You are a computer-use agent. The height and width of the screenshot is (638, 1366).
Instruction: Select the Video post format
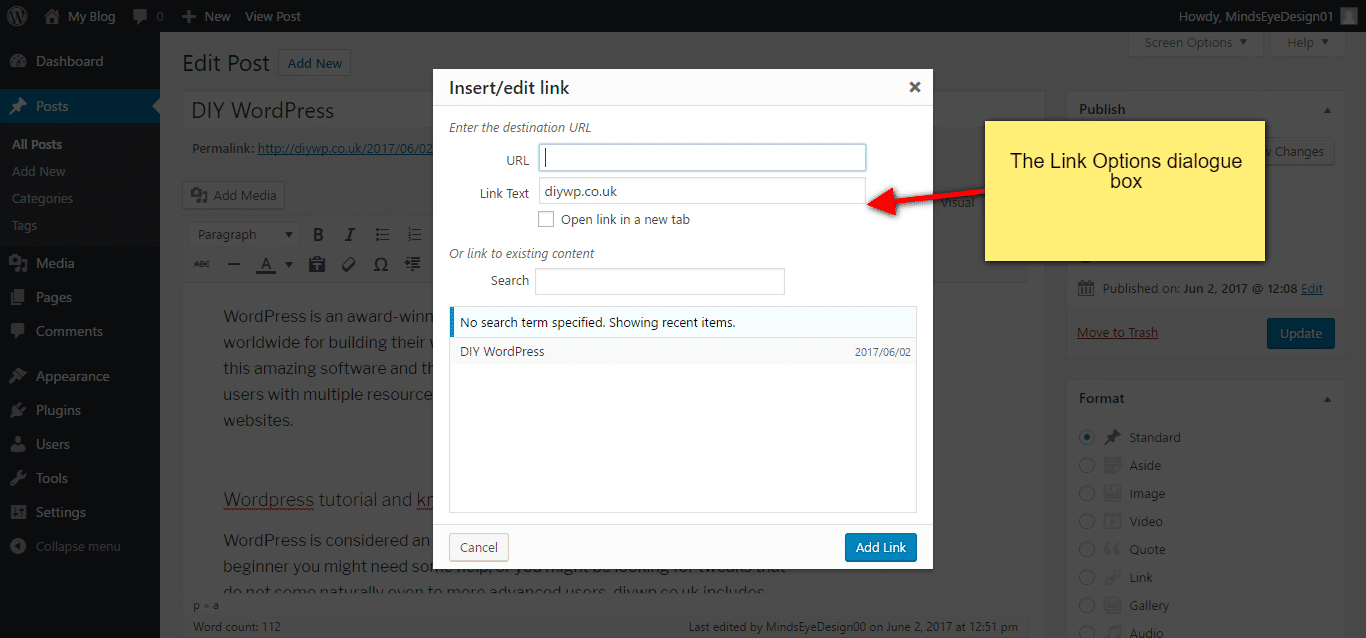1087,521
